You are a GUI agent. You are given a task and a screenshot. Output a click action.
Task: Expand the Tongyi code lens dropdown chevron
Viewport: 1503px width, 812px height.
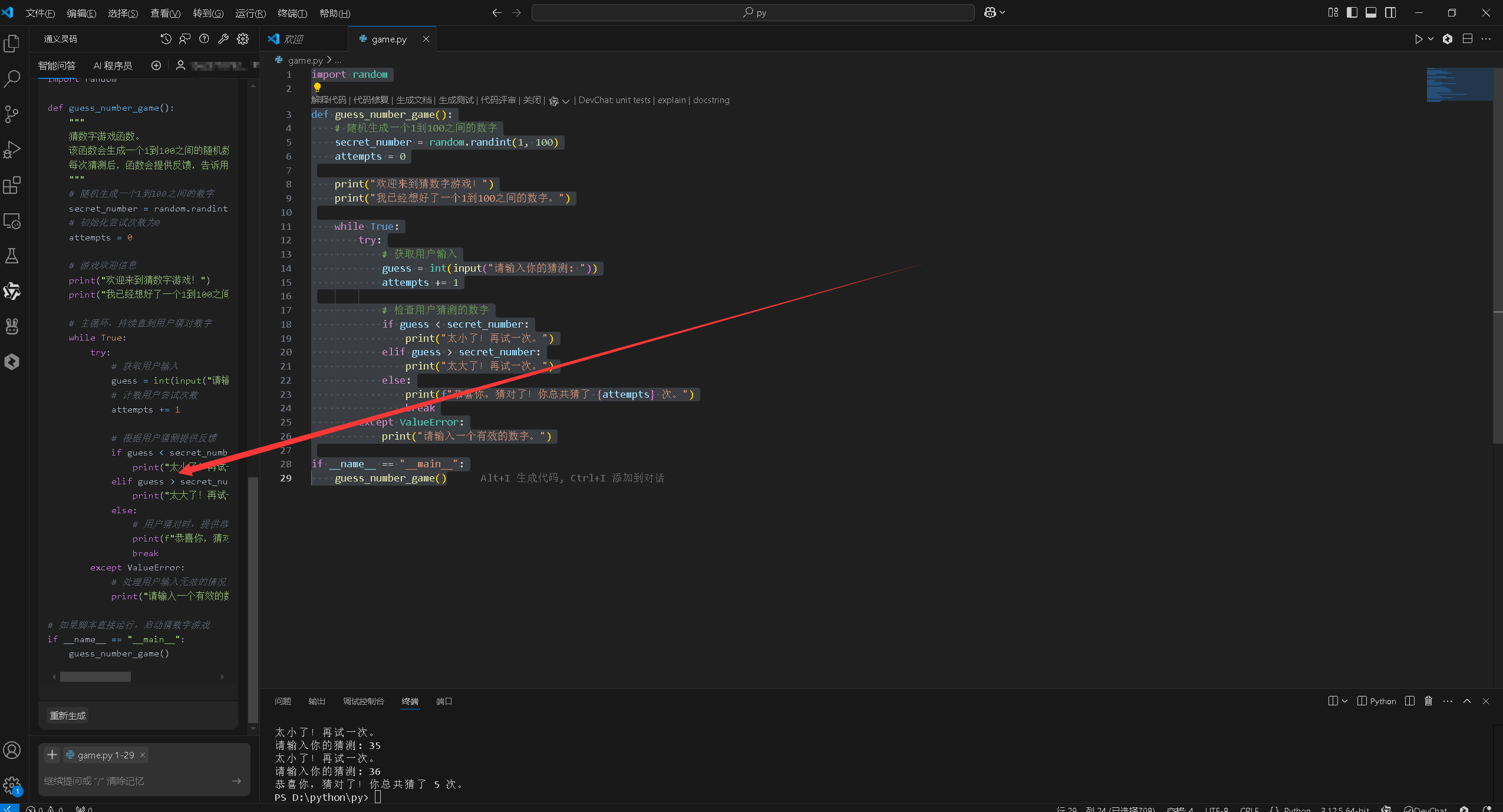pos(566,101)
